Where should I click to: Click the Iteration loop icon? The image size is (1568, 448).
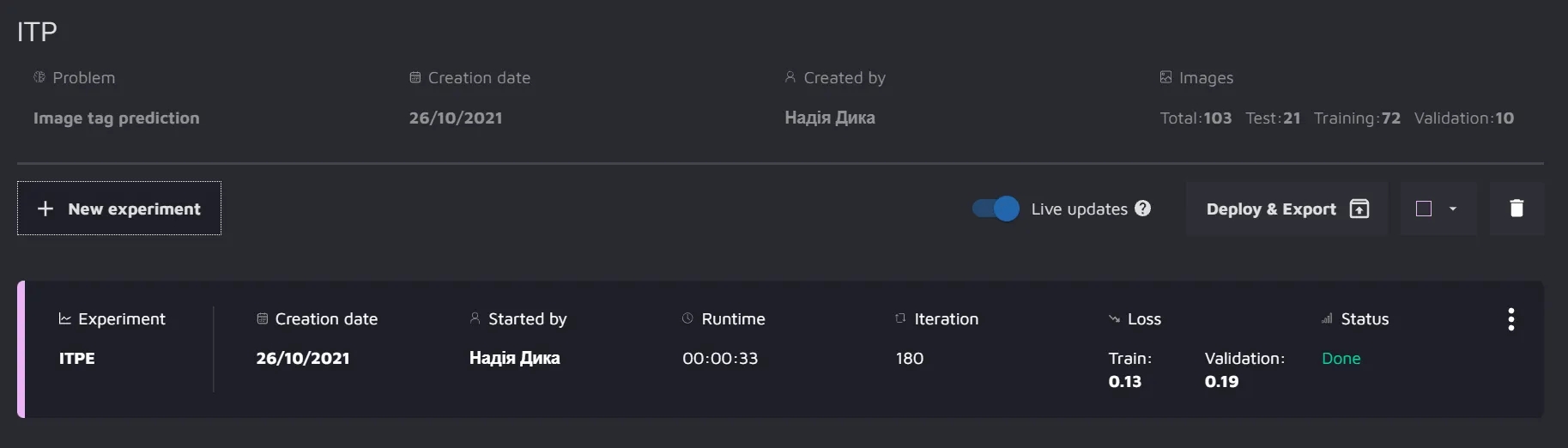point(900,318)
